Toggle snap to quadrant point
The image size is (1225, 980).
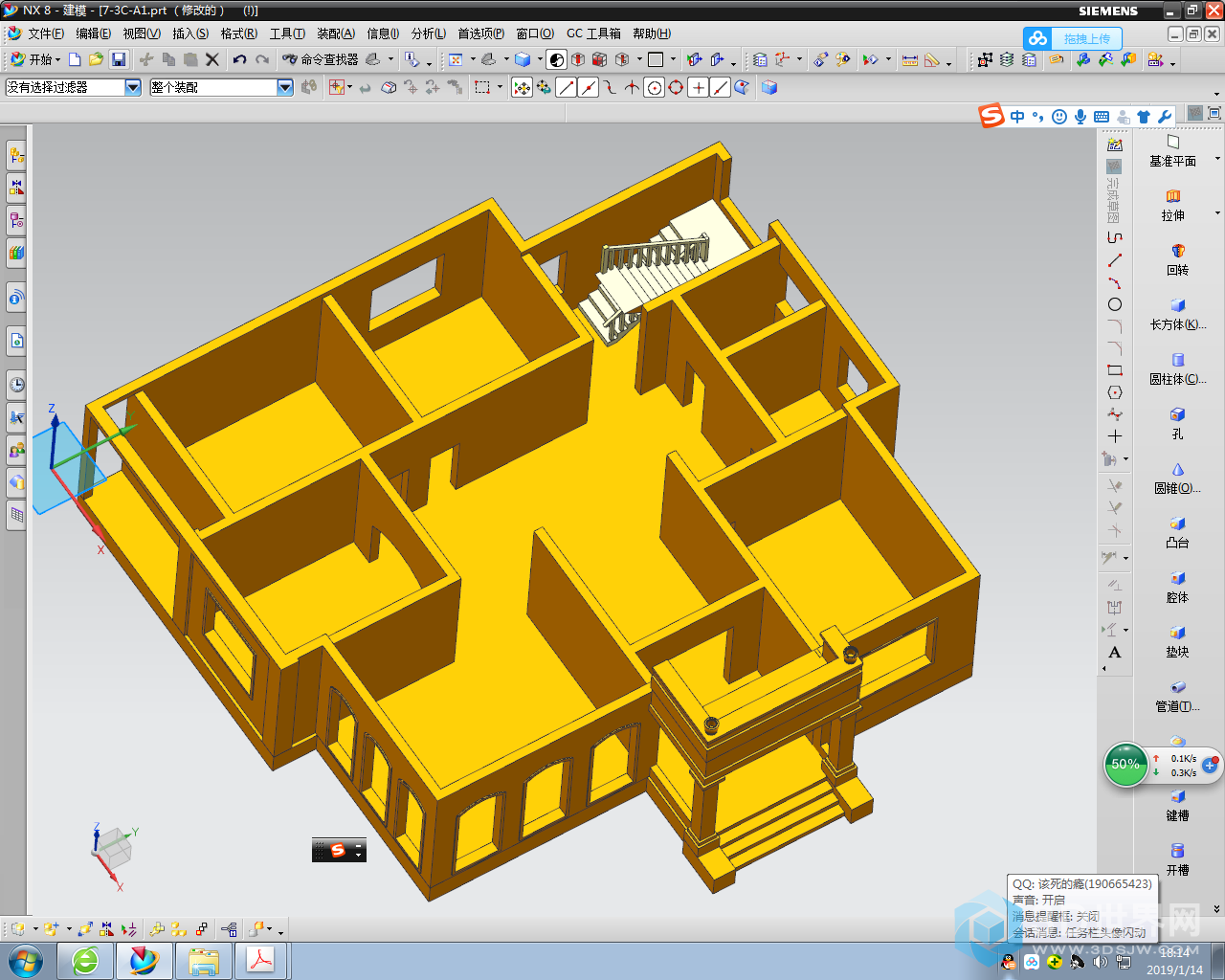(x=676, y=87)
